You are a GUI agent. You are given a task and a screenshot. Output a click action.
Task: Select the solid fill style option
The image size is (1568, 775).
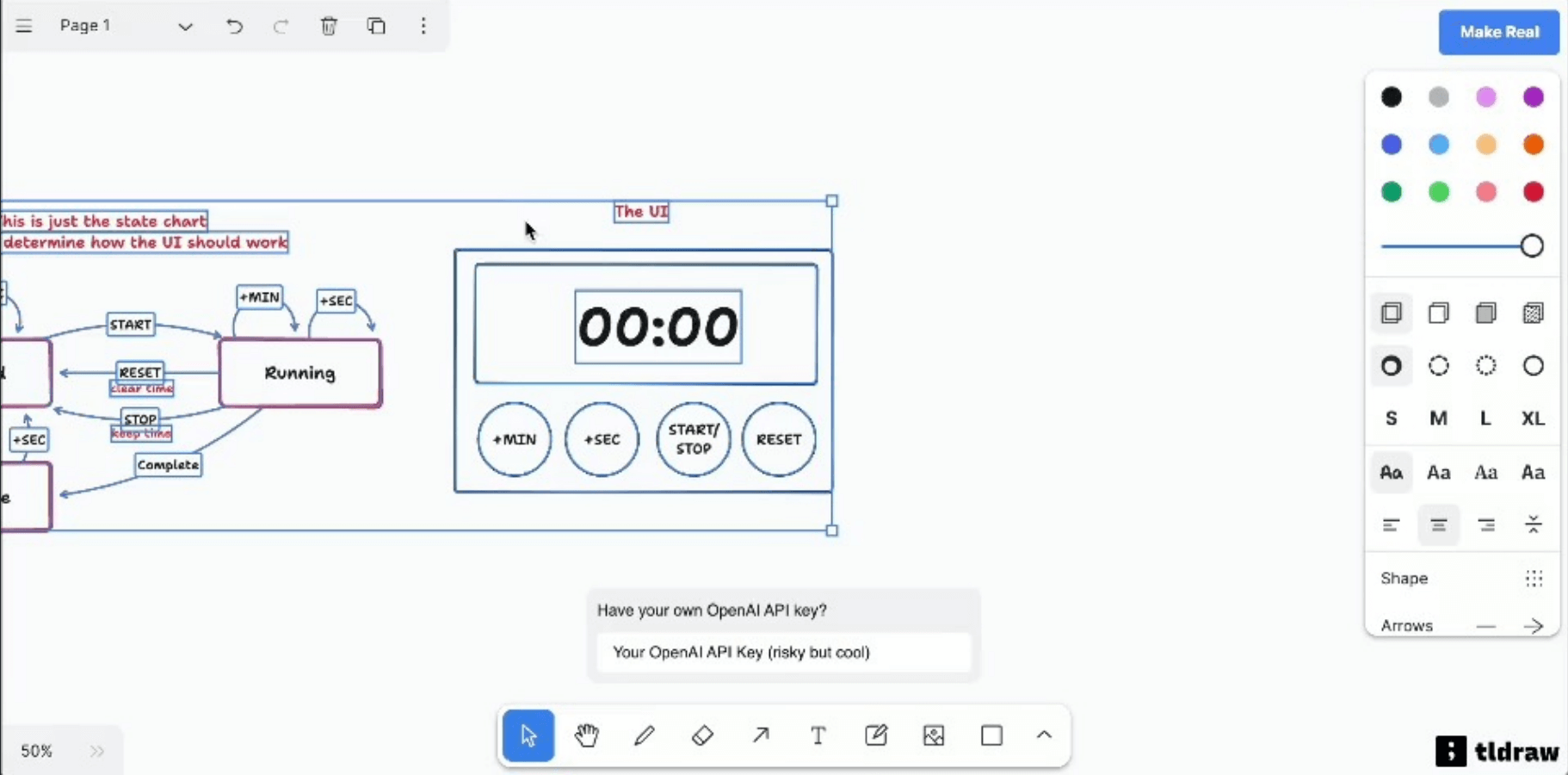pos(1486,313)
